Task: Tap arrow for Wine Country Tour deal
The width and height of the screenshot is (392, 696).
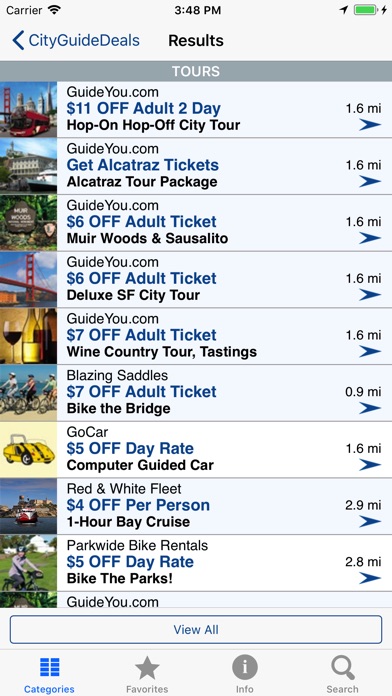Action: point(370,352)
